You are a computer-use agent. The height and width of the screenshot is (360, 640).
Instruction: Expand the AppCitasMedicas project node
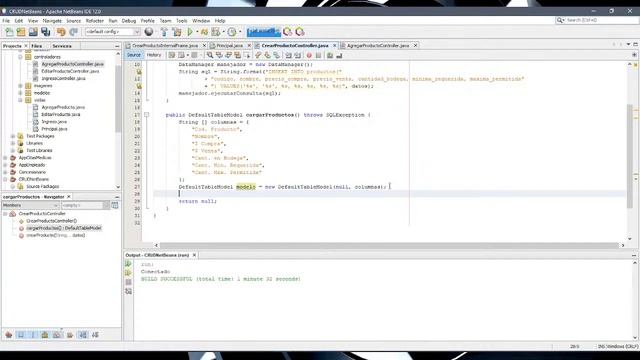pos(5,158)
